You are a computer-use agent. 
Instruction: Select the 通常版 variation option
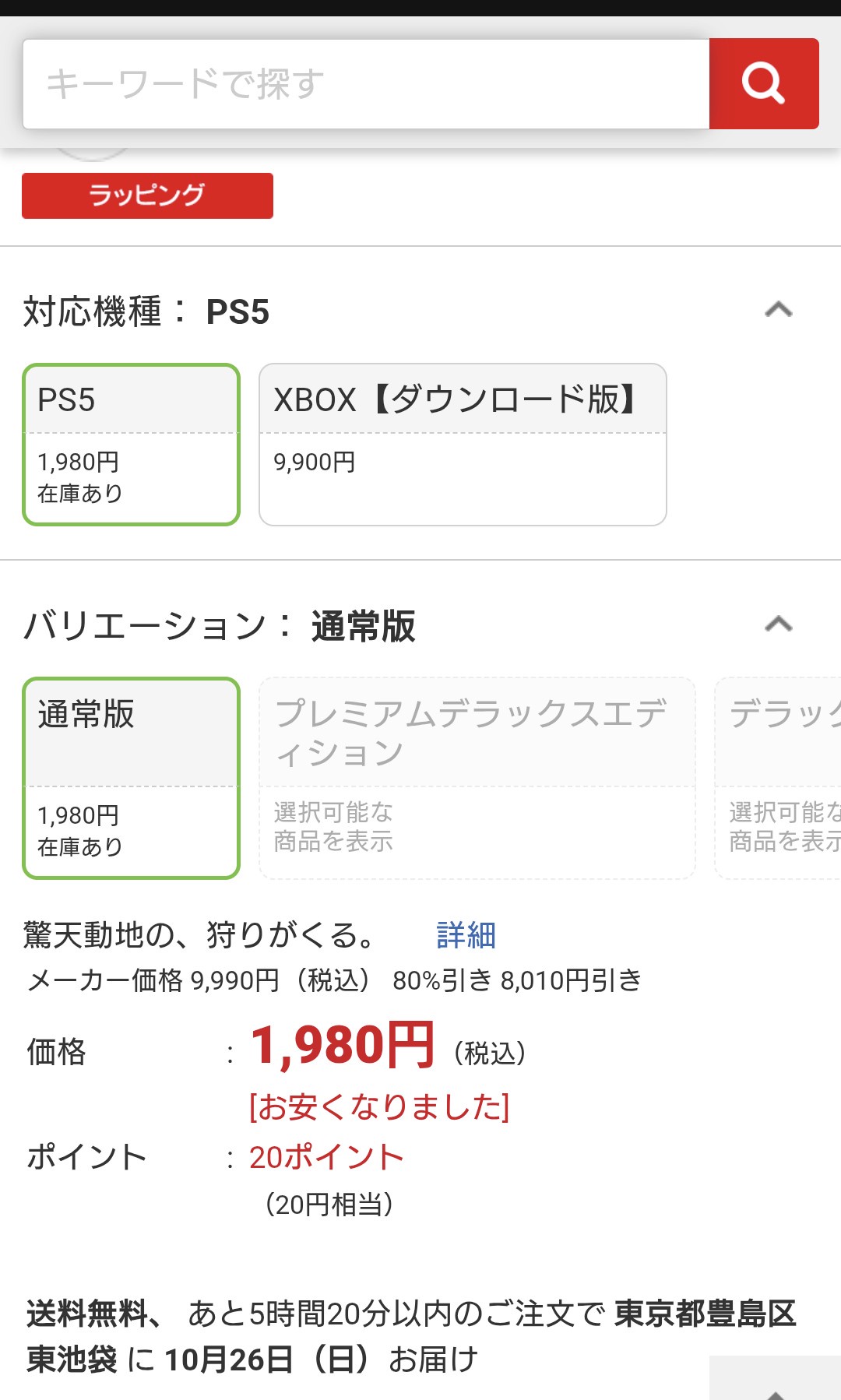[131, 777]
